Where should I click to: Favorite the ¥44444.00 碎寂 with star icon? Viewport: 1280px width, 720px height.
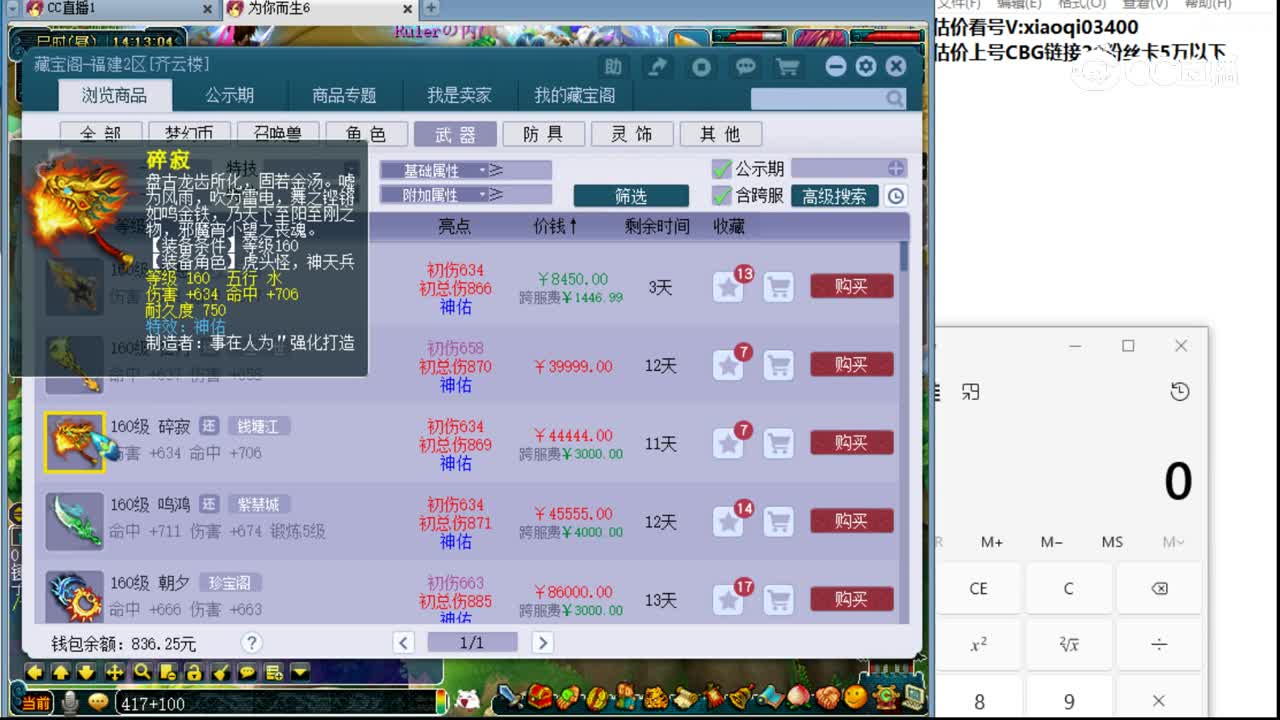[x=728, y=444]
